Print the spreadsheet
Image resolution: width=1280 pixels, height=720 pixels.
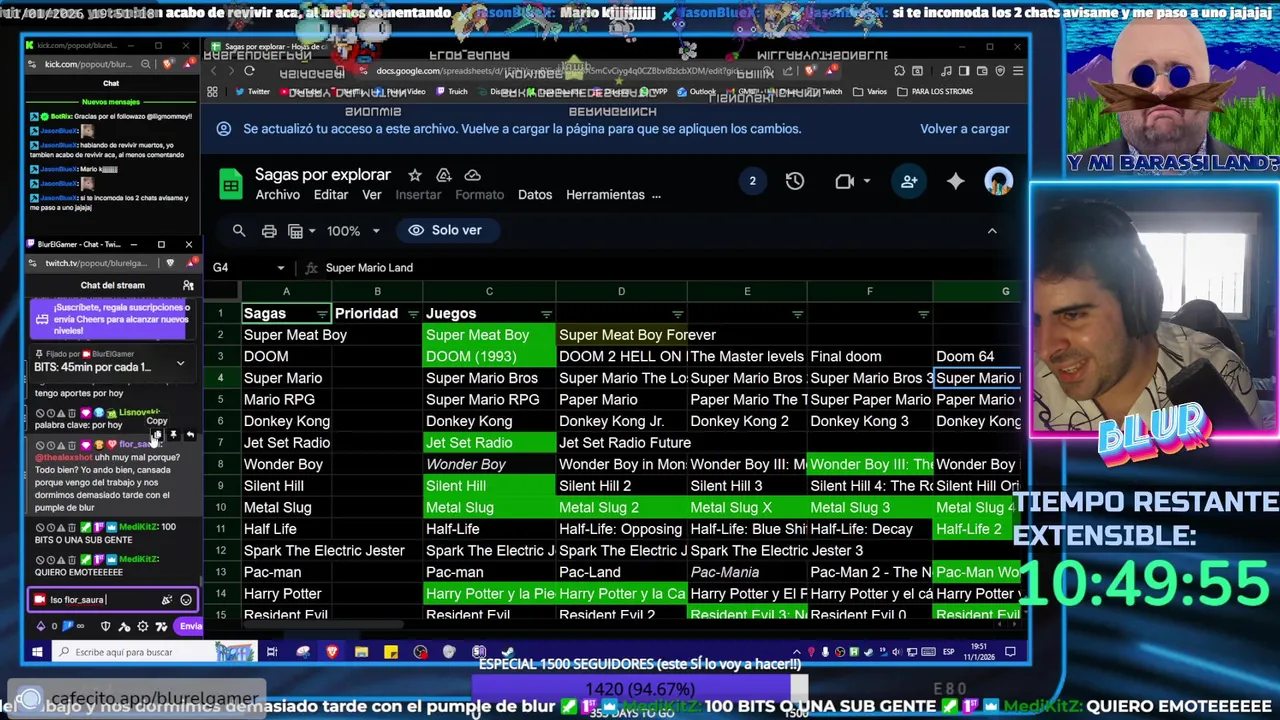coord(269,231)
